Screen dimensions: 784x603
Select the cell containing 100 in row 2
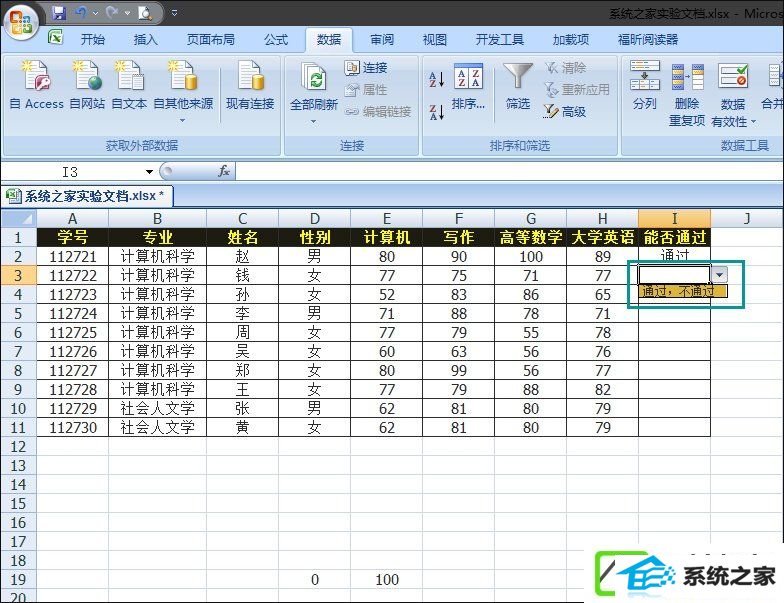coord(530,256)
